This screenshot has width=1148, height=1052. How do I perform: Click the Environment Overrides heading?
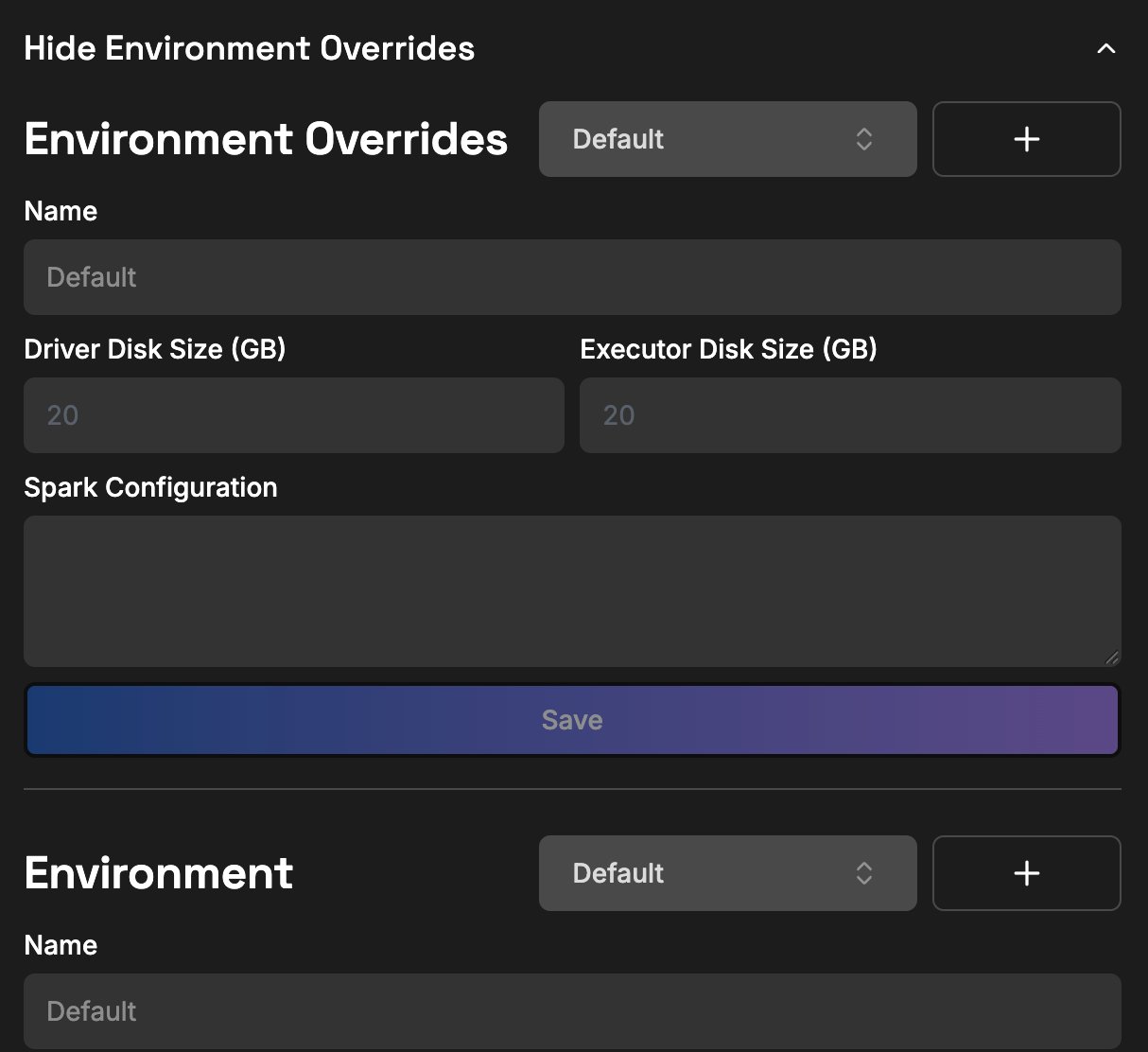pyautogui.click(x=266, y=139)
